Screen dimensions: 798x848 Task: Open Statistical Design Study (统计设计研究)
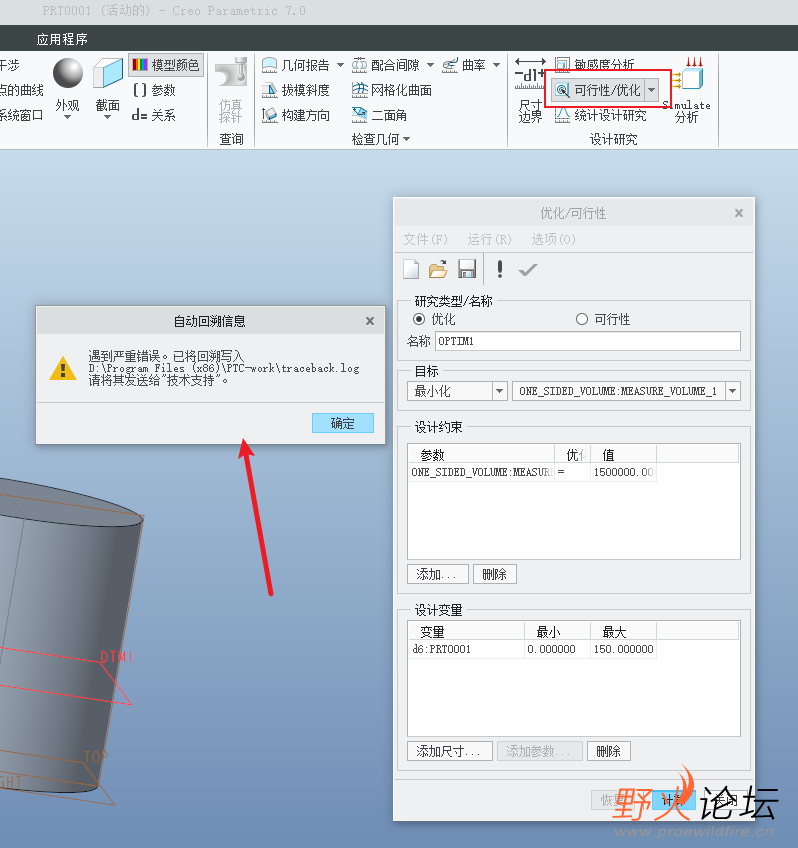coord(601,115)
